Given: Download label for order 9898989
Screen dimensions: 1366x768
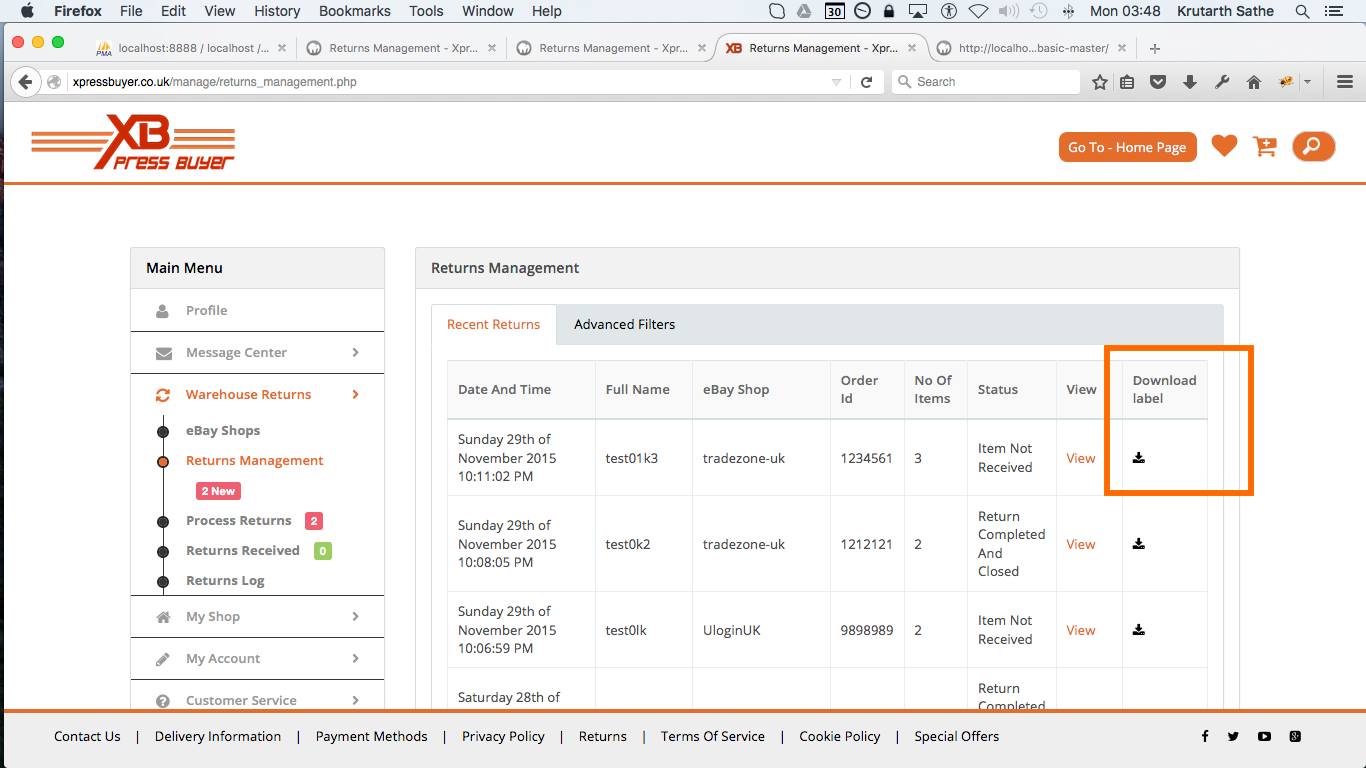Looking at the screenshot, I should (1138, 630).
